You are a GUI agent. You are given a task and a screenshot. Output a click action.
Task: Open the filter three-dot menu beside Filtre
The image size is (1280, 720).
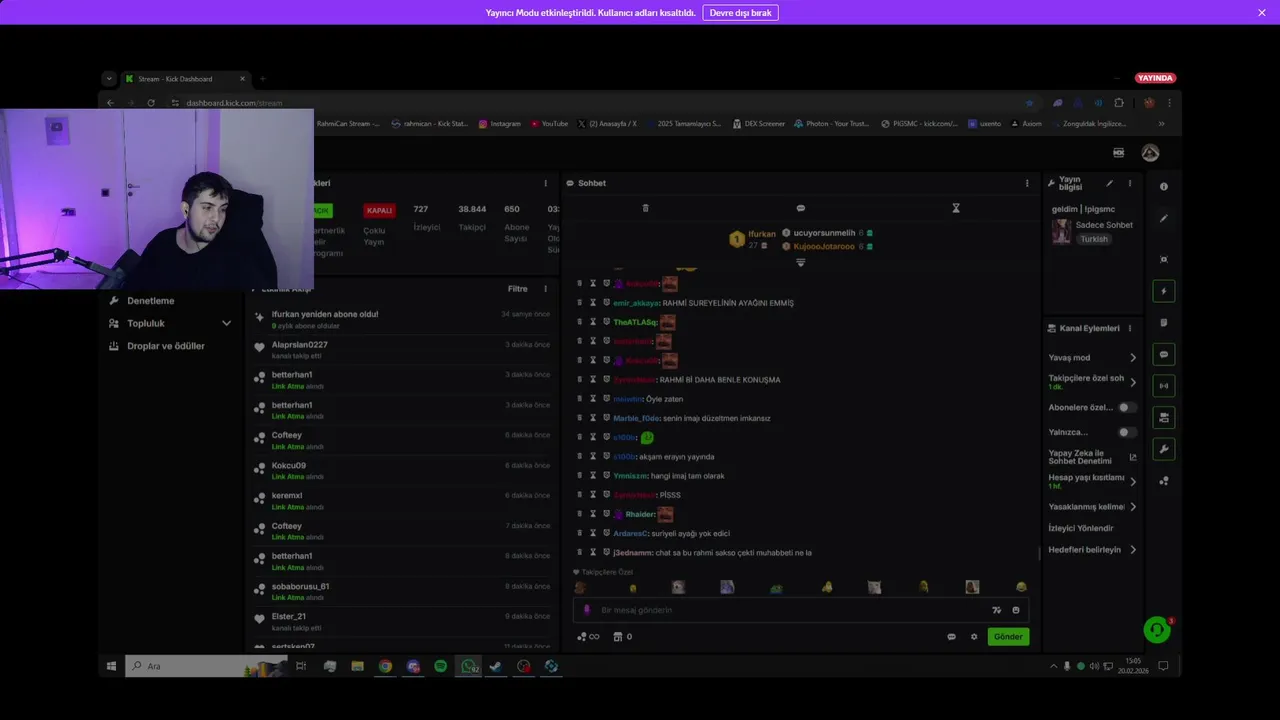545,289
